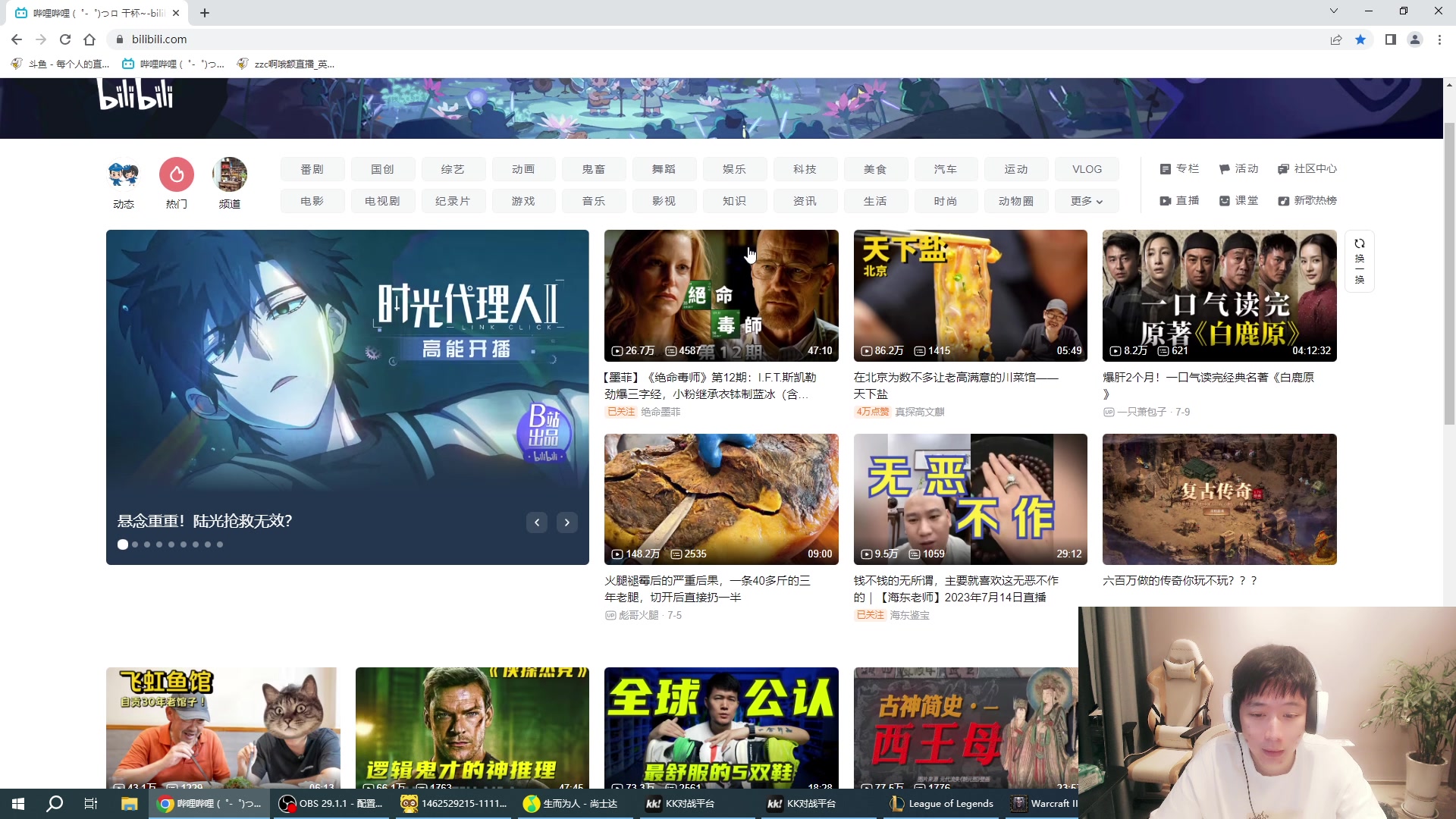Open the 社区中心 community center link
1456x819 pixels.
[1307, 169]
